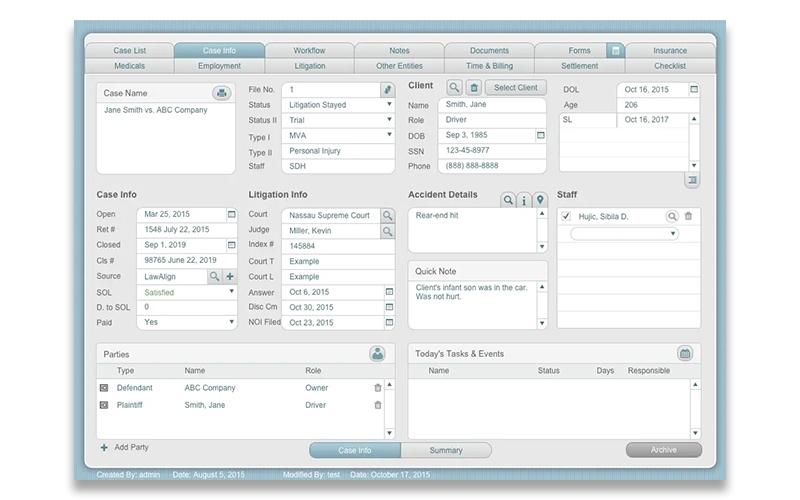The width and height of the screenshot is (800, 500).
Task: Click the plus icon beside Source field
Action: pyautogui.click(x=230, y=276)
